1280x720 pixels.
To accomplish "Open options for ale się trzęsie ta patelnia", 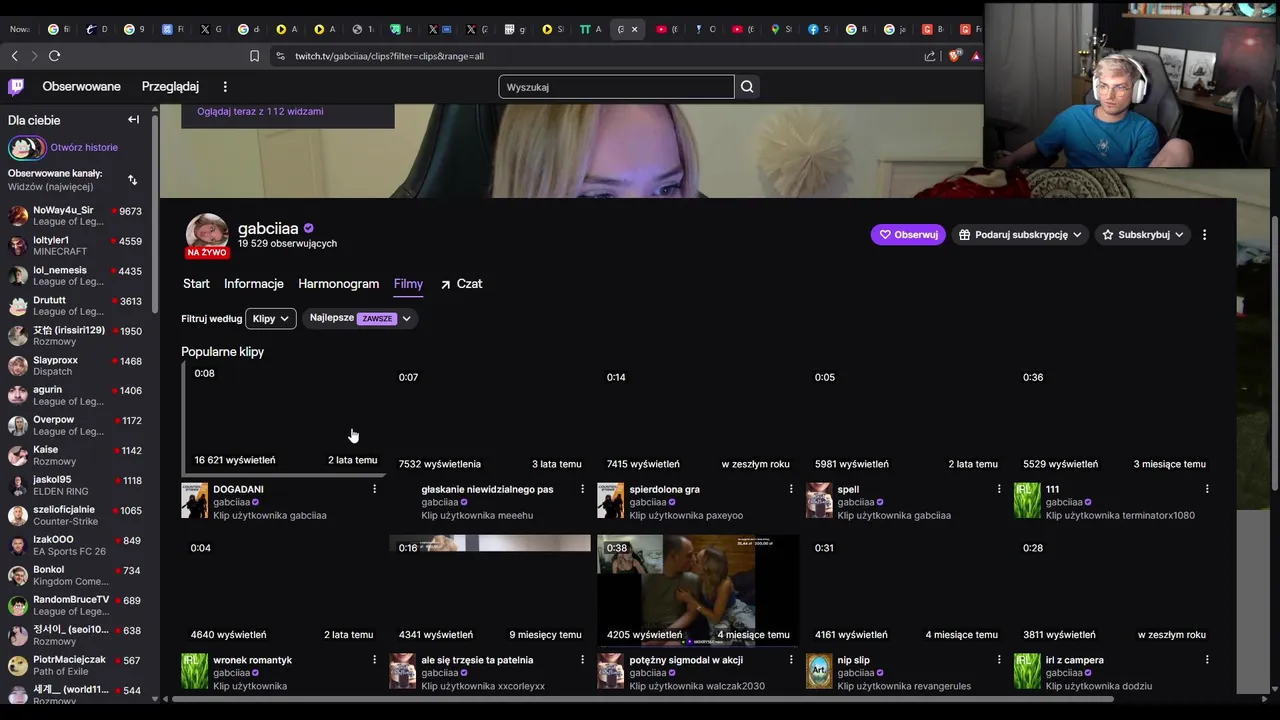I will [583, 660].
